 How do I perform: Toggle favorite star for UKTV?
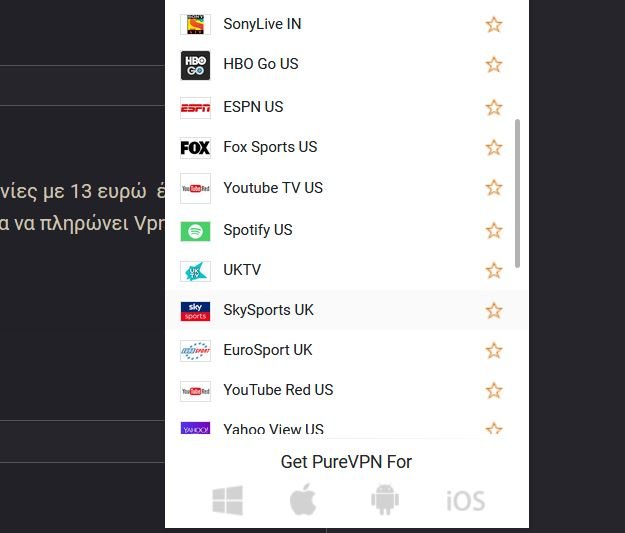[x=494, y=271]
